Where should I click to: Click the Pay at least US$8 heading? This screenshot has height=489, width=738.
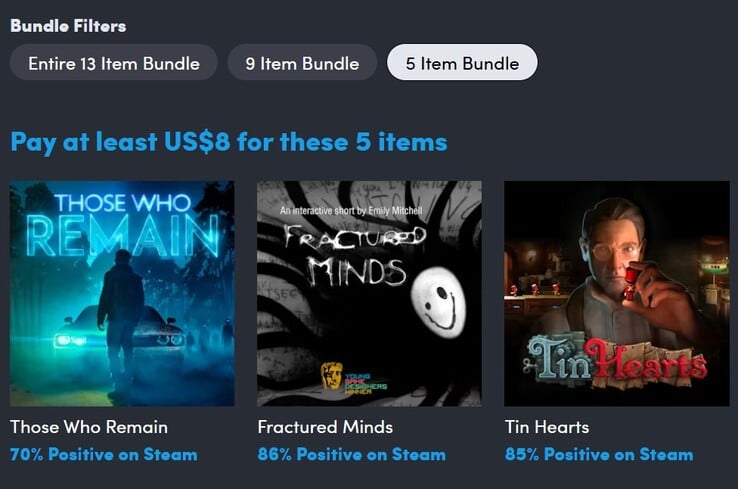click(x=229, y=142)
